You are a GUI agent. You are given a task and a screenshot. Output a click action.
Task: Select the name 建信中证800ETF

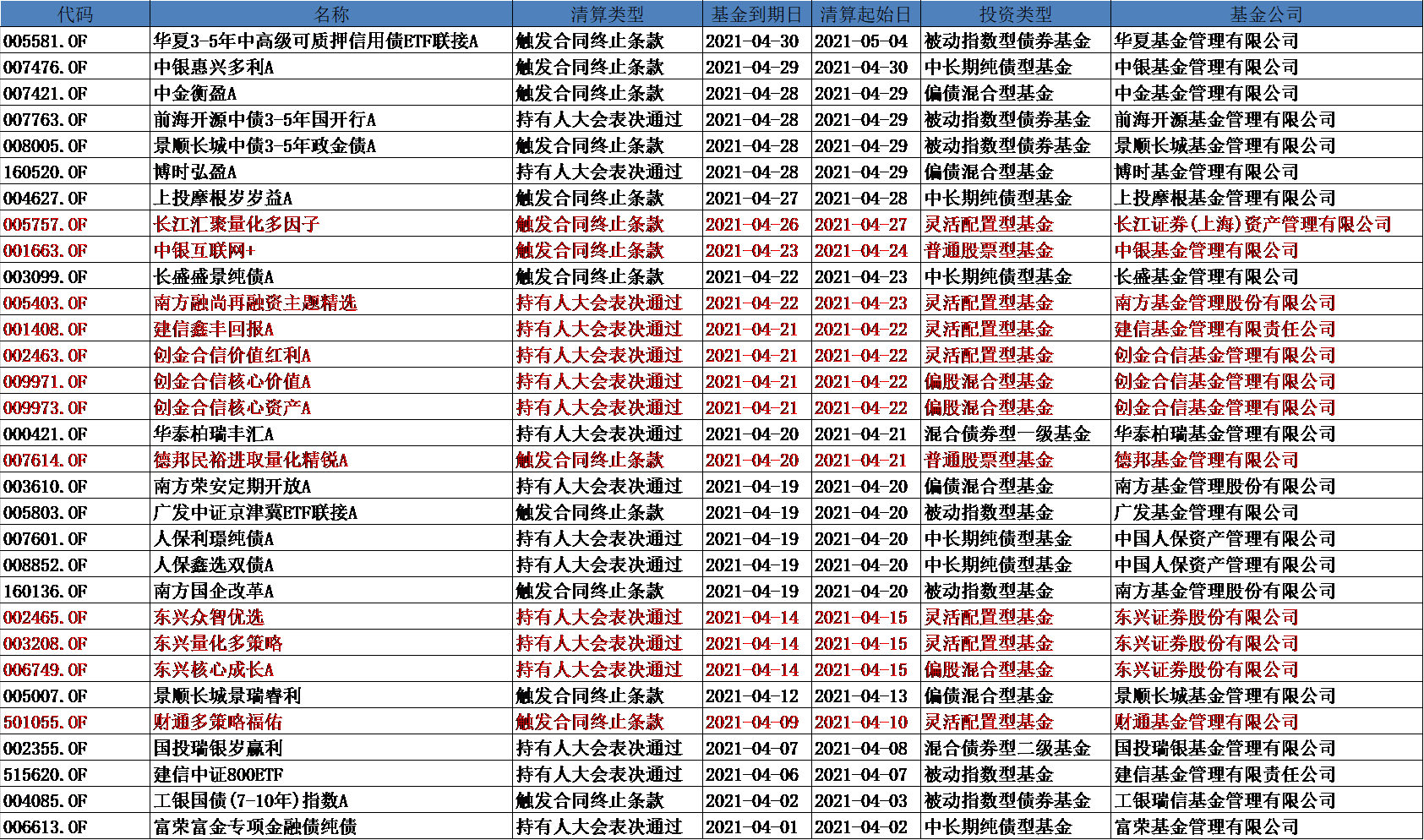click(x=218, y=775)
